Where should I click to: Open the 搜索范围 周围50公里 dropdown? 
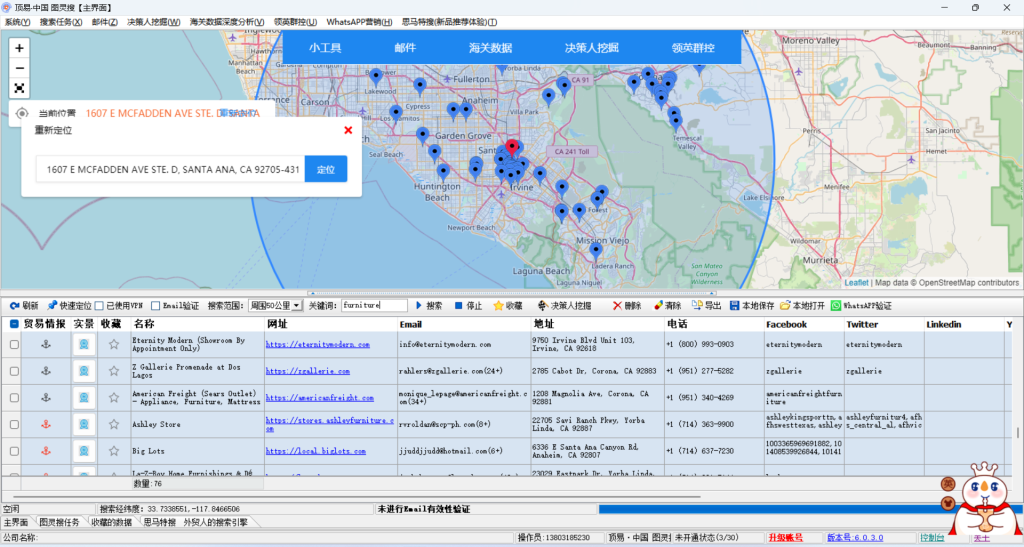point(274,306)
